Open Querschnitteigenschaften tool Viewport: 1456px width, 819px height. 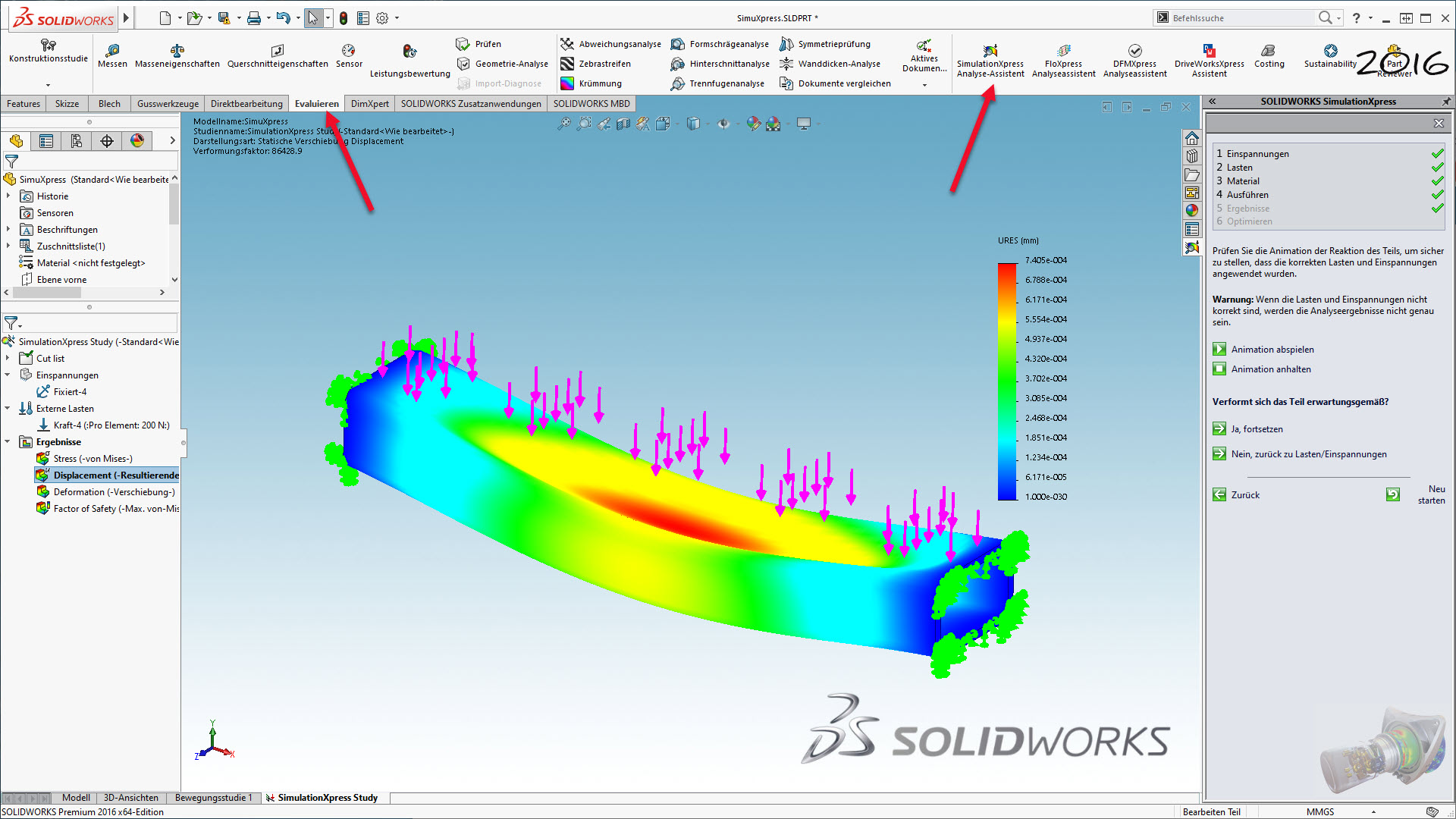278,56
